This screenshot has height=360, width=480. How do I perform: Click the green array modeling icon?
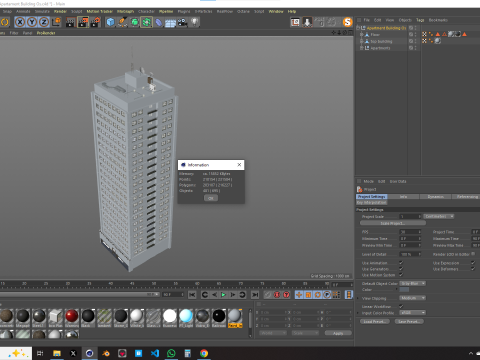[x=146, y=22]
